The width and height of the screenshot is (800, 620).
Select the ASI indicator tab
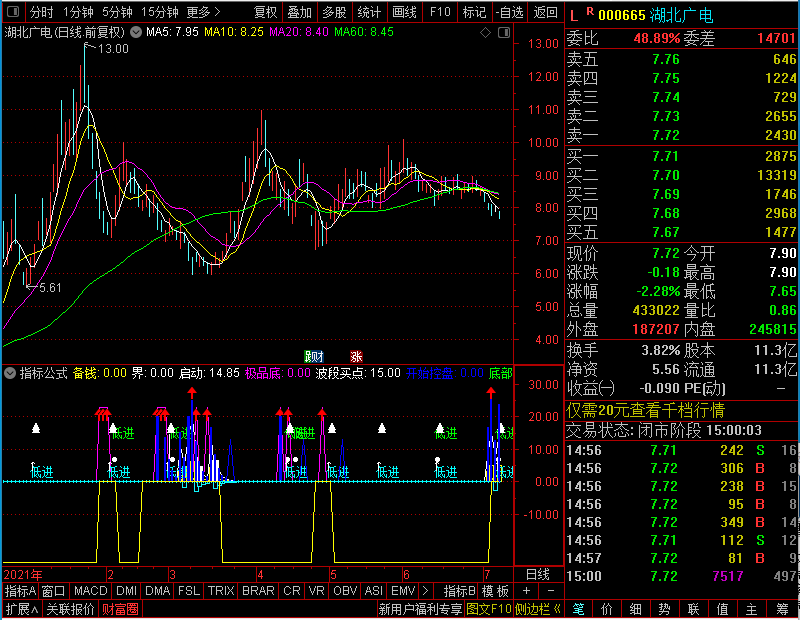coord(373,591)
